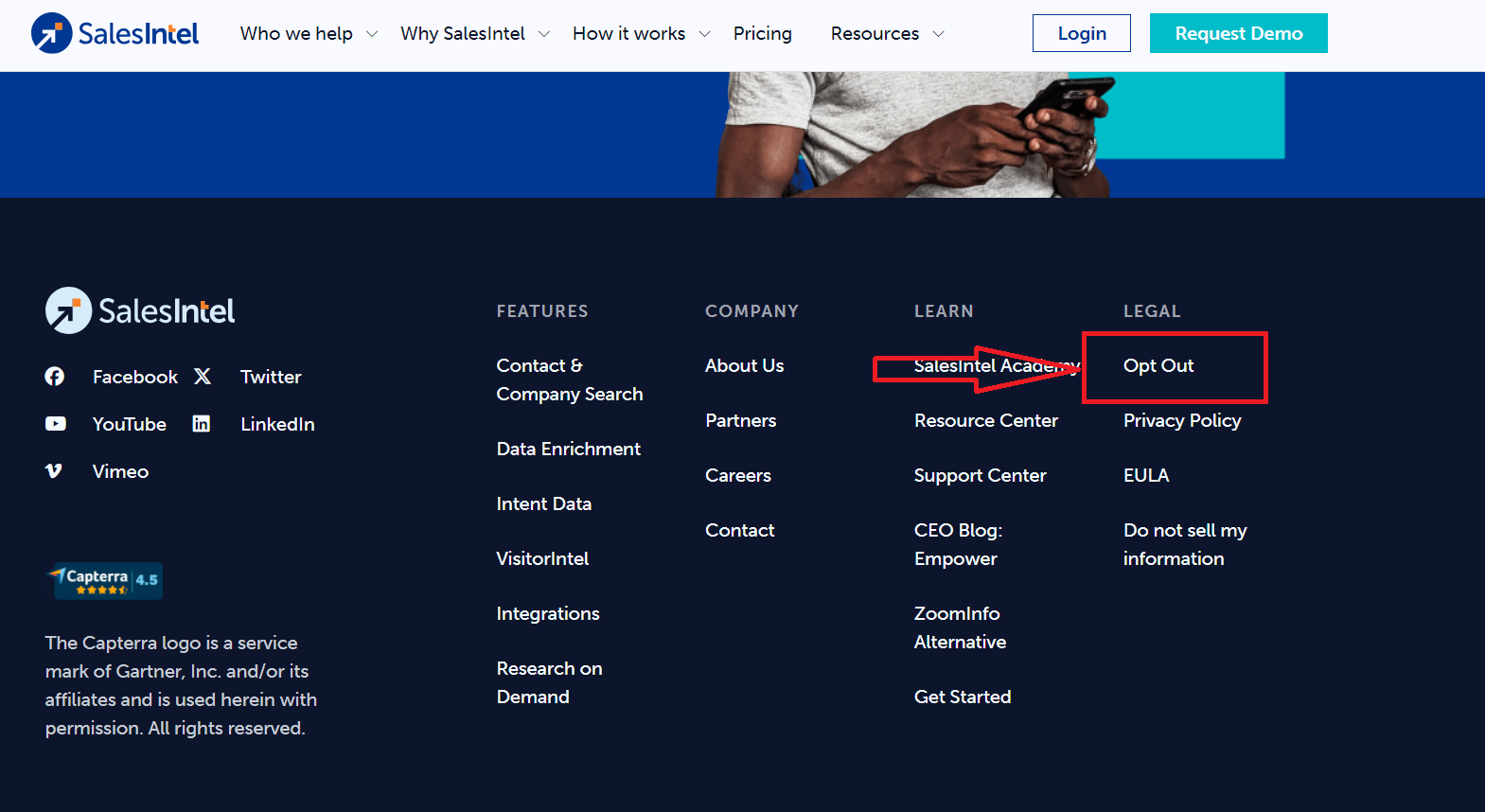
Task: Click the Login button
Action: pyautogui.click(x=1082, y=33)
